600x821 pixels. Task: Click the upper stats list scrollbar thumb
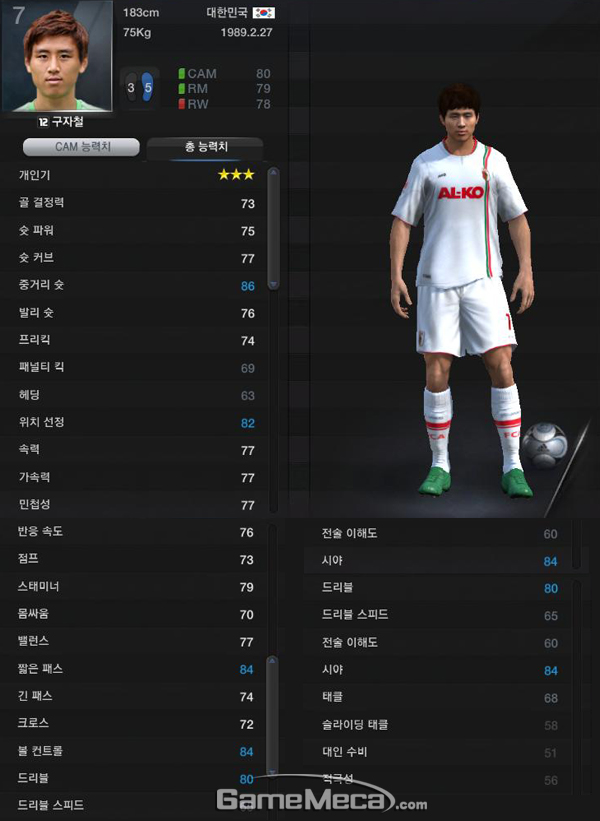point(273,228)
